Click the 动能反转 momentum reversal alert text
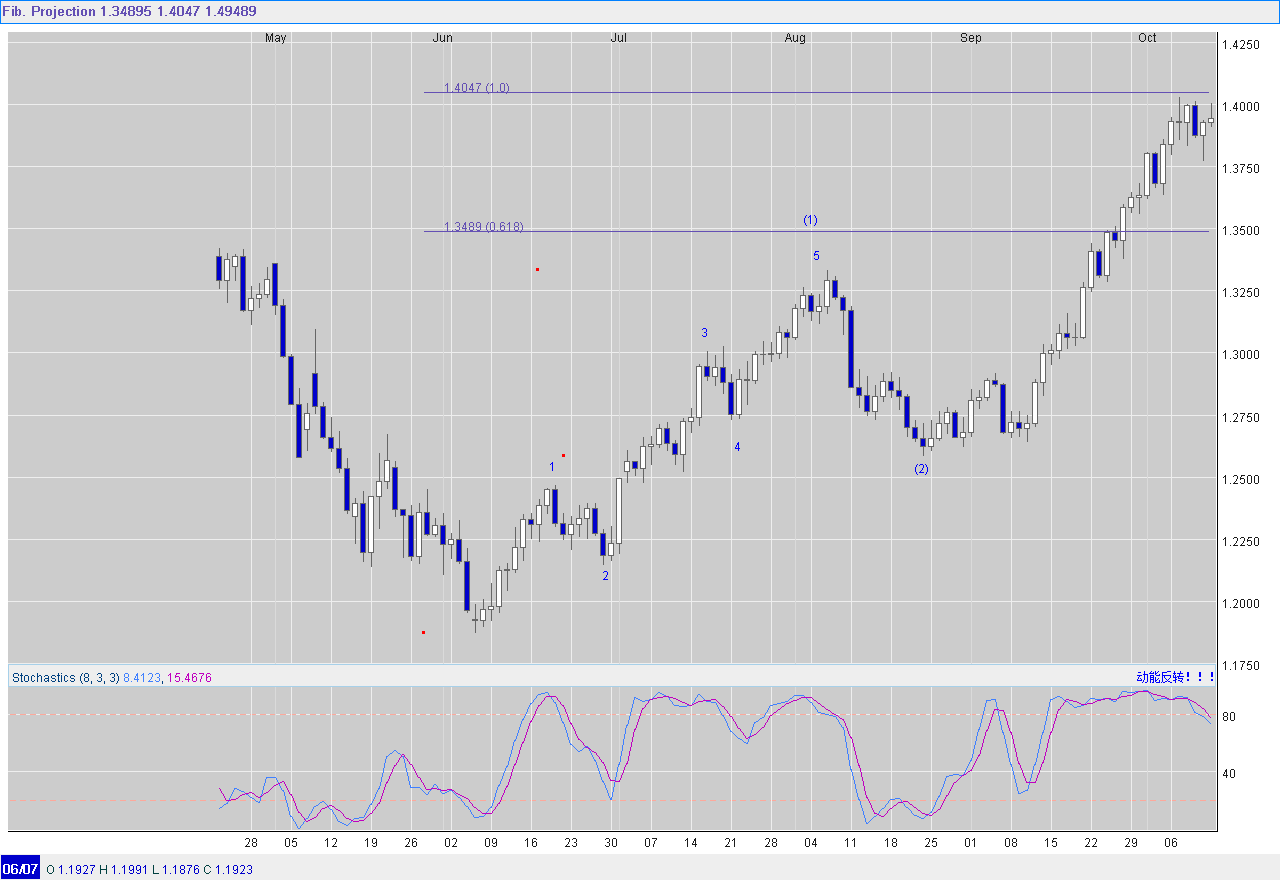1280x880 pixels. point(1175,677)
